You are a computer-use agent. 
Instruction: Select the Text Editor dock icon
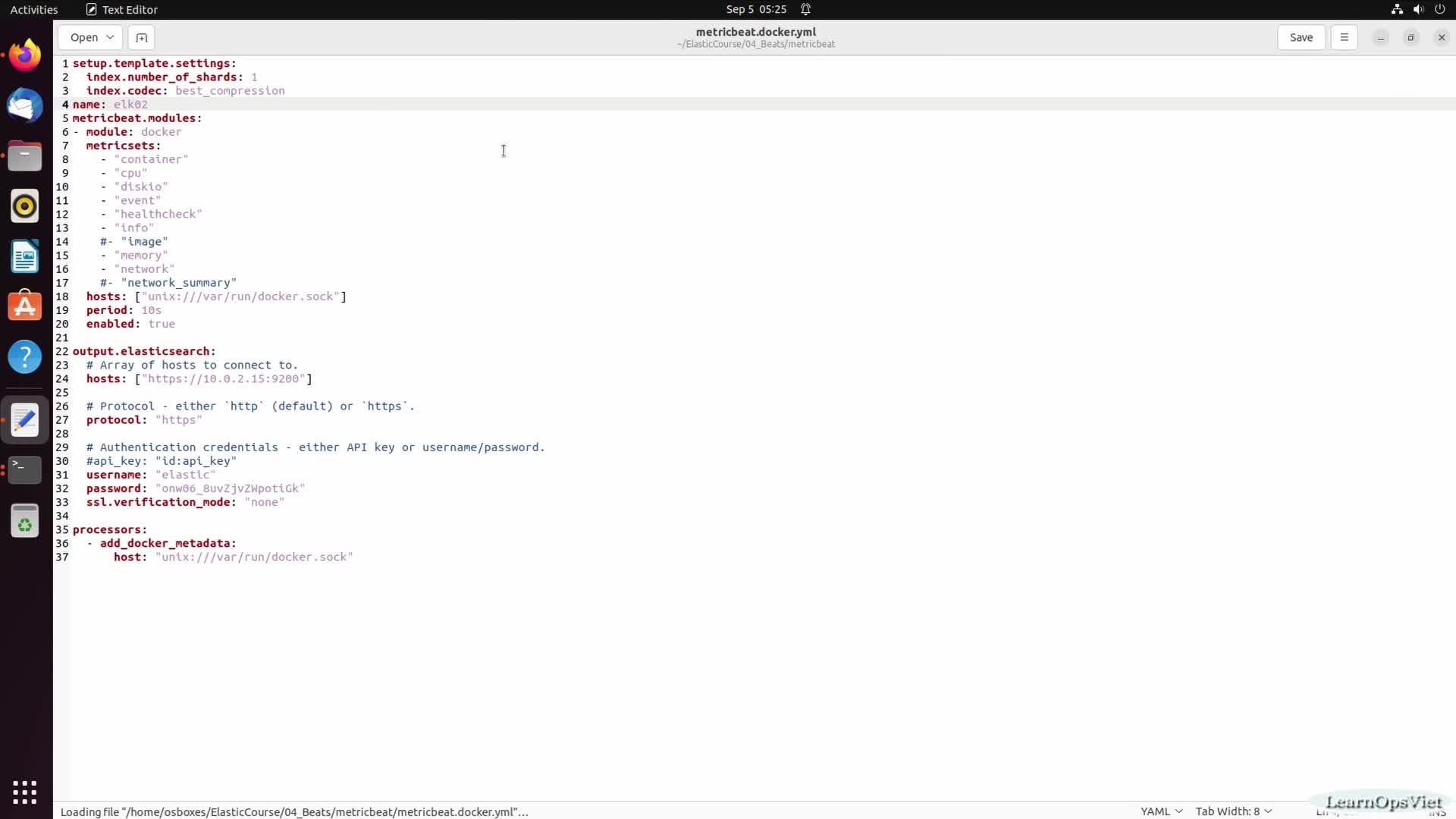pyautogui.click(x=25, y=420)
